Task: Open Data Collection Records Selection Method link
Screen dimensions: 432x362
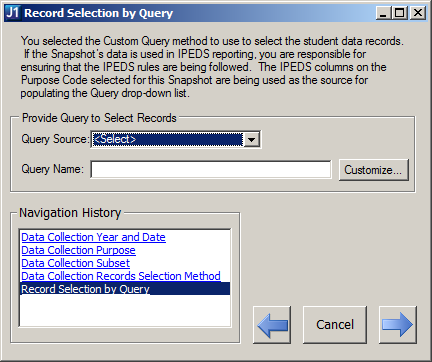Action: pos(121,276)
